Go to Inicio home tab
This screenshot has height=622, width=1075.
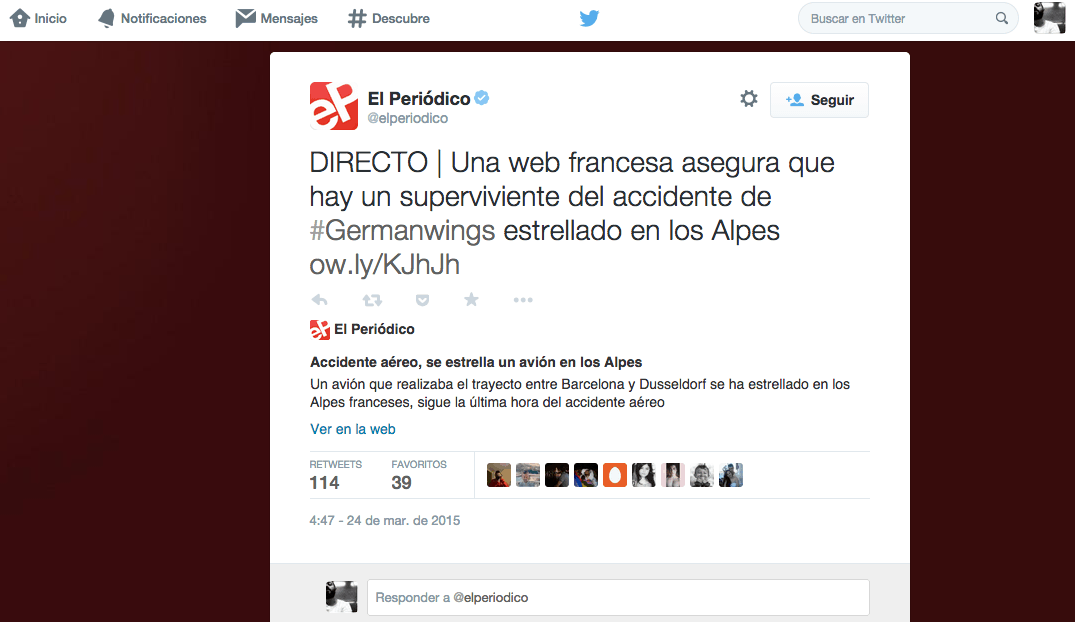38,19
